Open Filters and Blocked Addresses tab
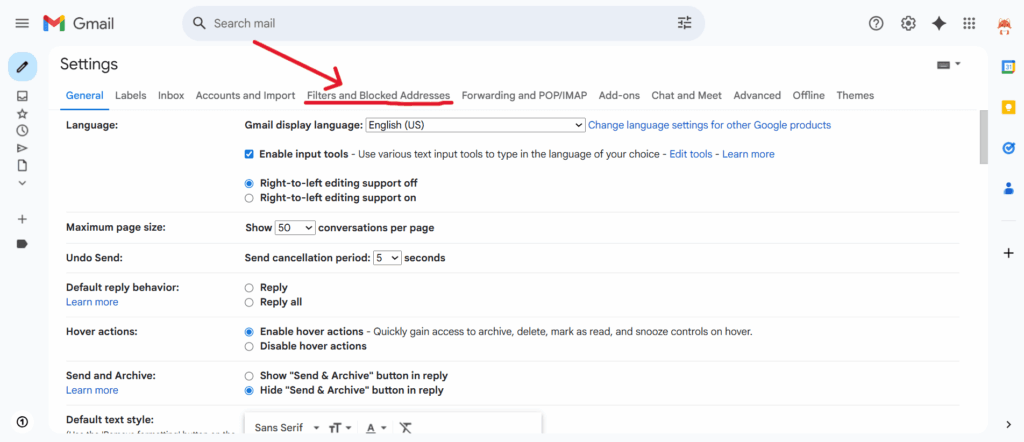 tap(378, 95)
